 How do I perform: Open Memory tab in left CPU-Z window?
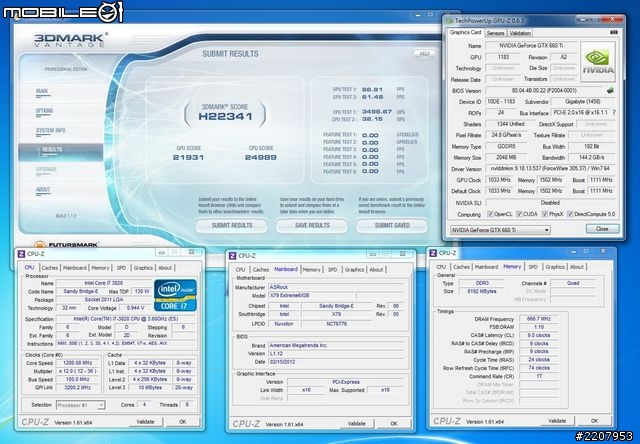[100, 268]
